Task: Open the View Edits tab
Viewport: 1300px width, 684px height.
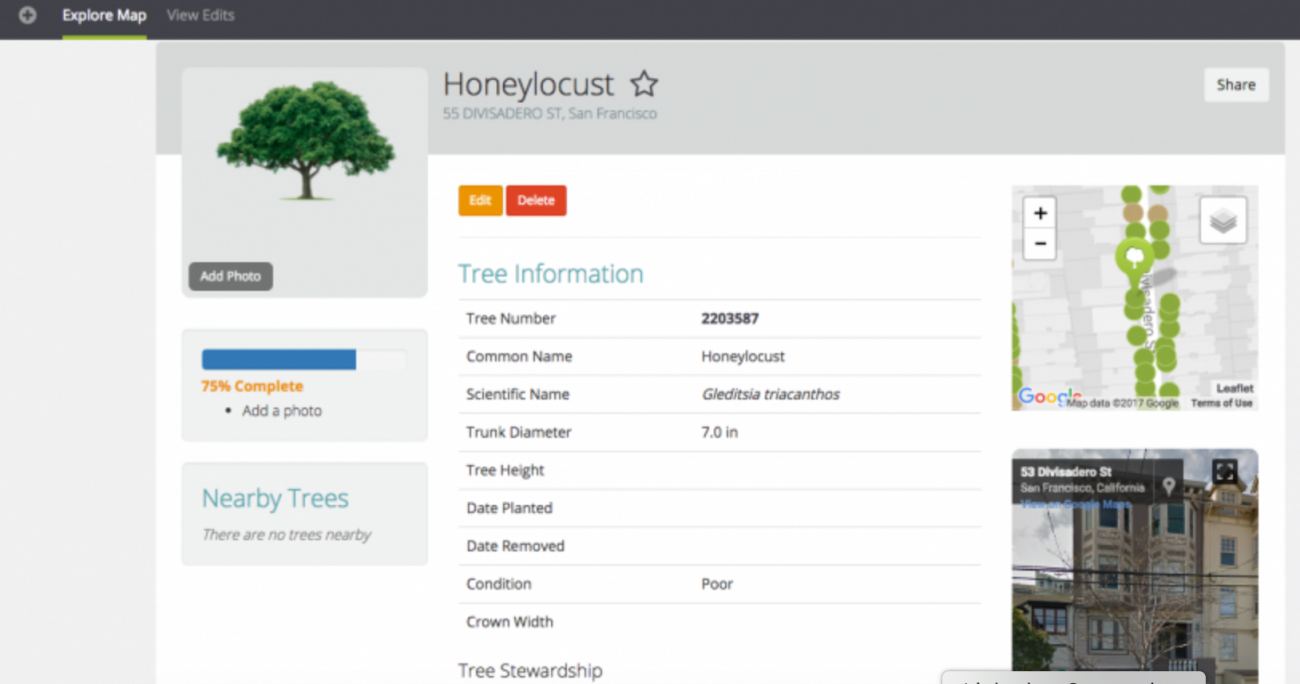Action: click(201, 16)
